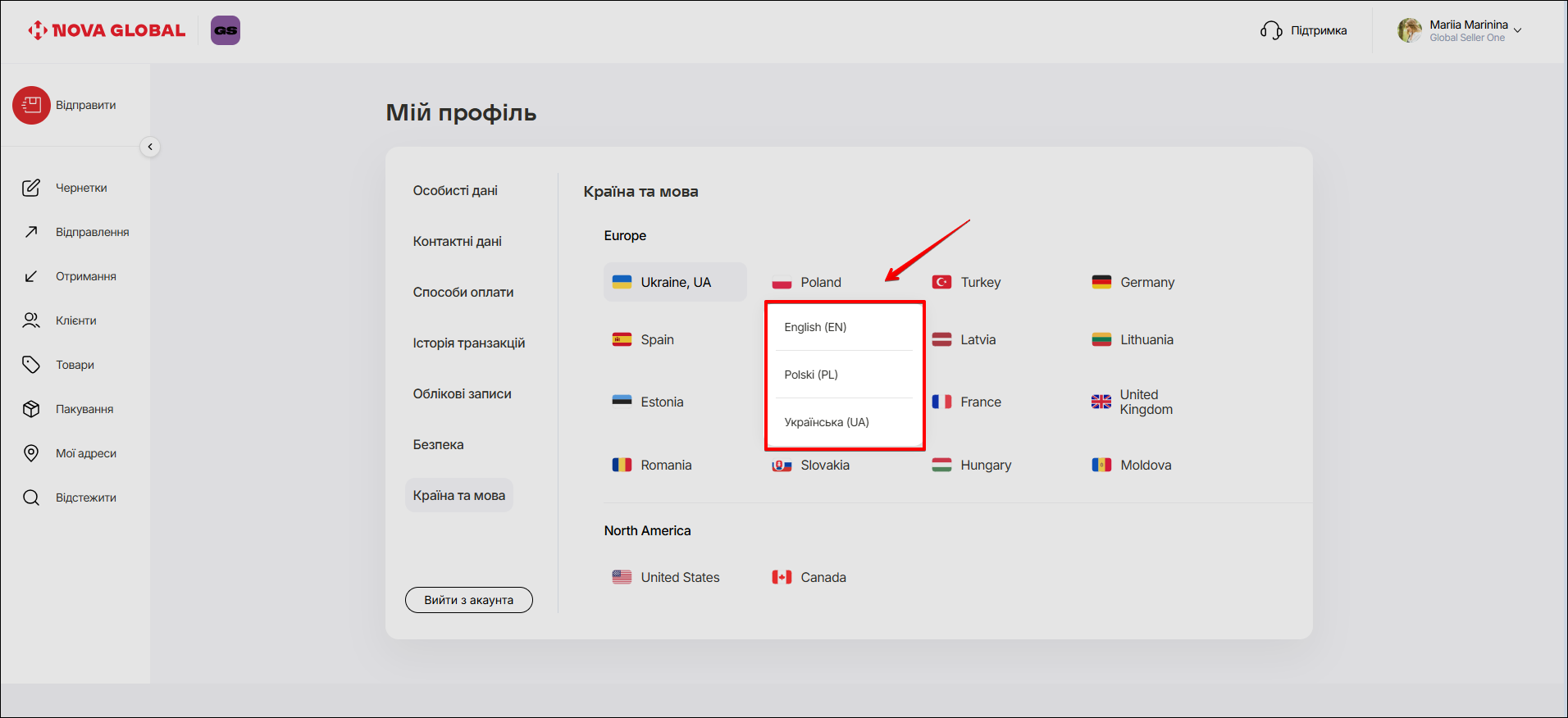Click the red Send package icon
The image size is (1568, 718).
[31, 105]
